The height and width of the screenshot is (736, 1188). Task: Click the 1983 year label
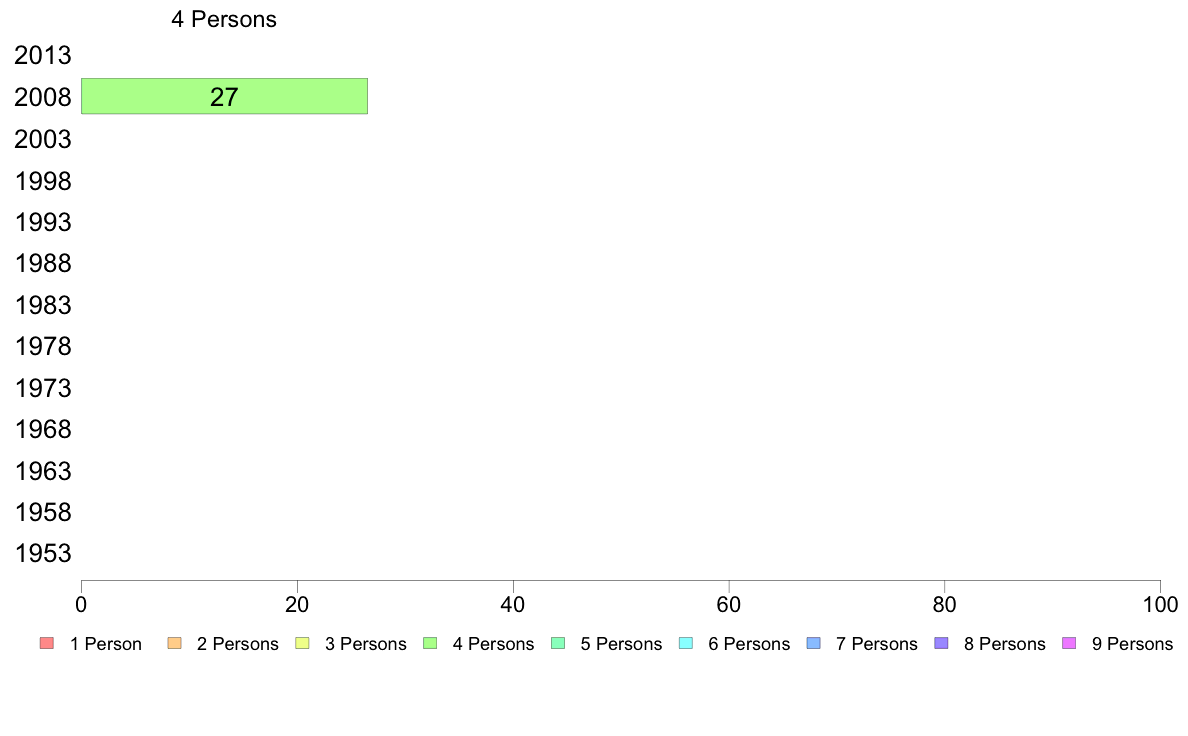(43, 305)
